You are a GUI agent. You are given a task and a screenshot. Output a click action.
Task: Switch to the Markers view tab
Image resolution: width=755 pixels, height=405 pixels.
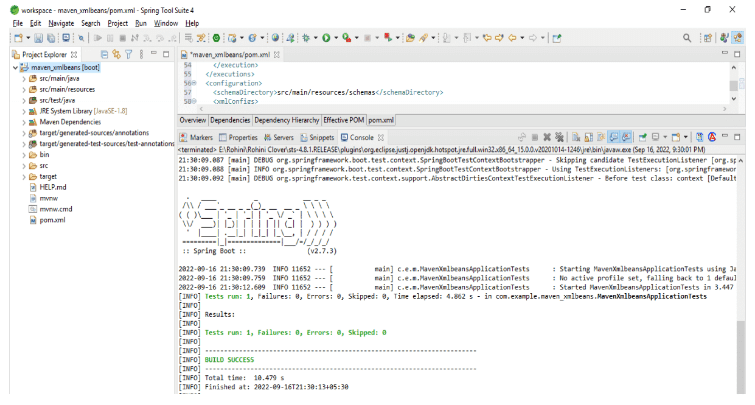tap(196, 137)
